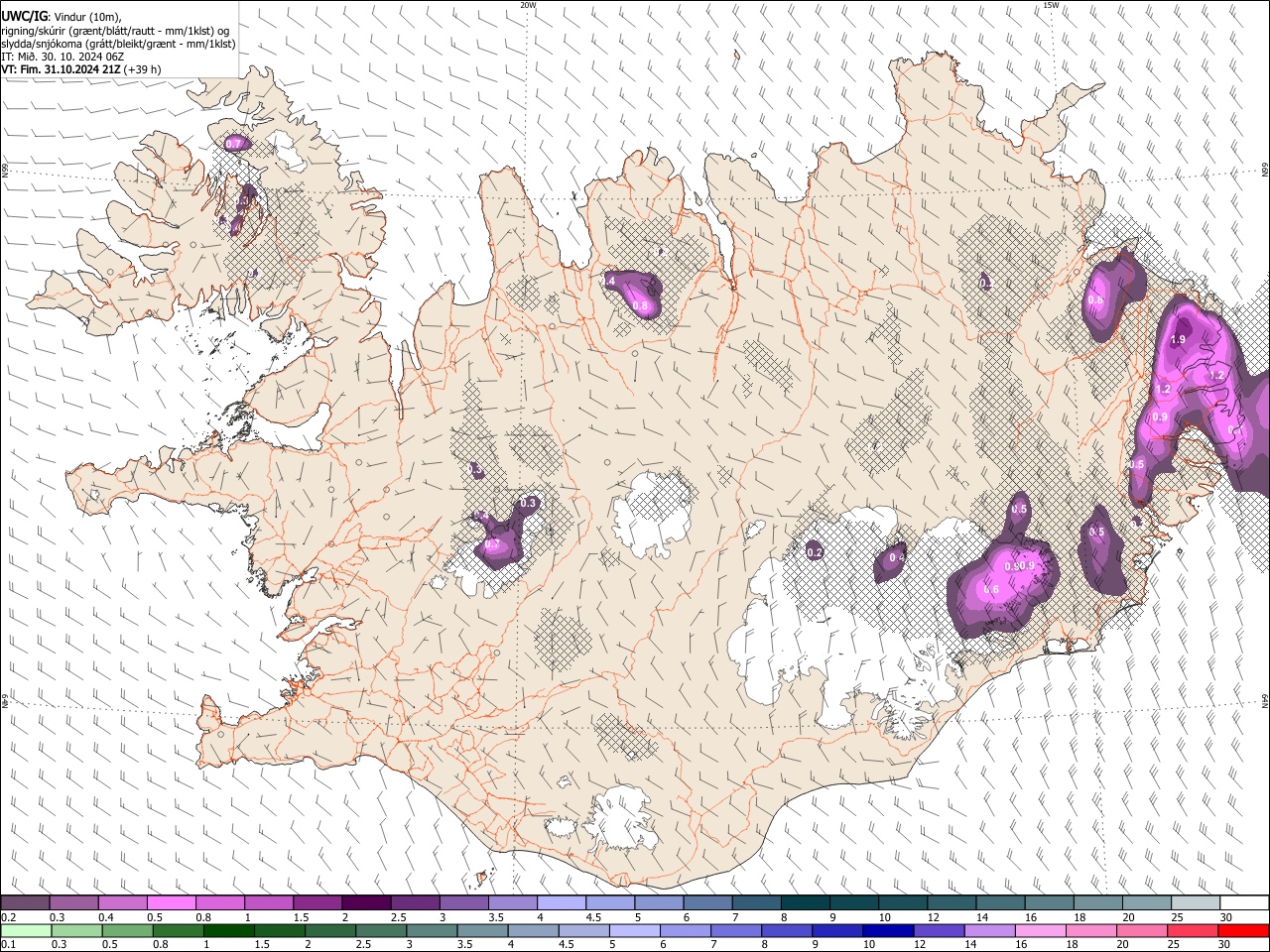This screenshot has width=1270, height=952.
Task: Pick the darkest purple swatch labeled 2, upper row
Action: click(365, 902)
